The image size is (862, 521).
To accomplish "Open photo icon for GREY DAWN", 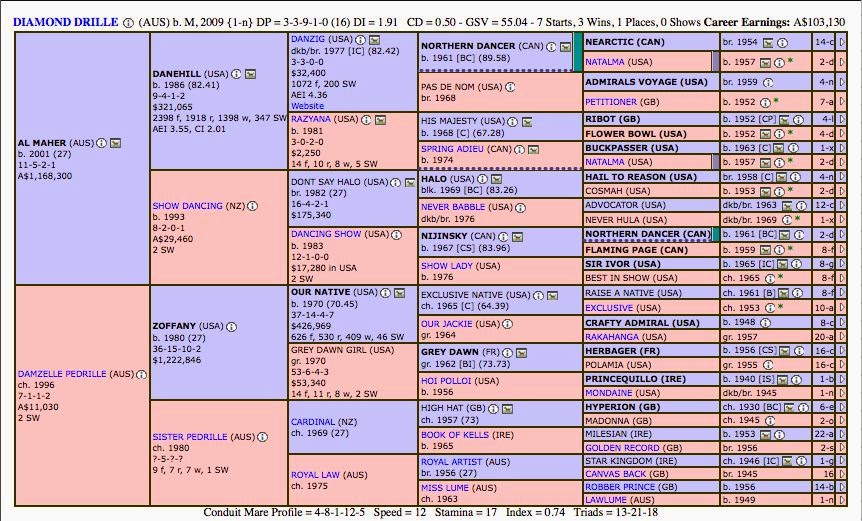I will (522, 353).
